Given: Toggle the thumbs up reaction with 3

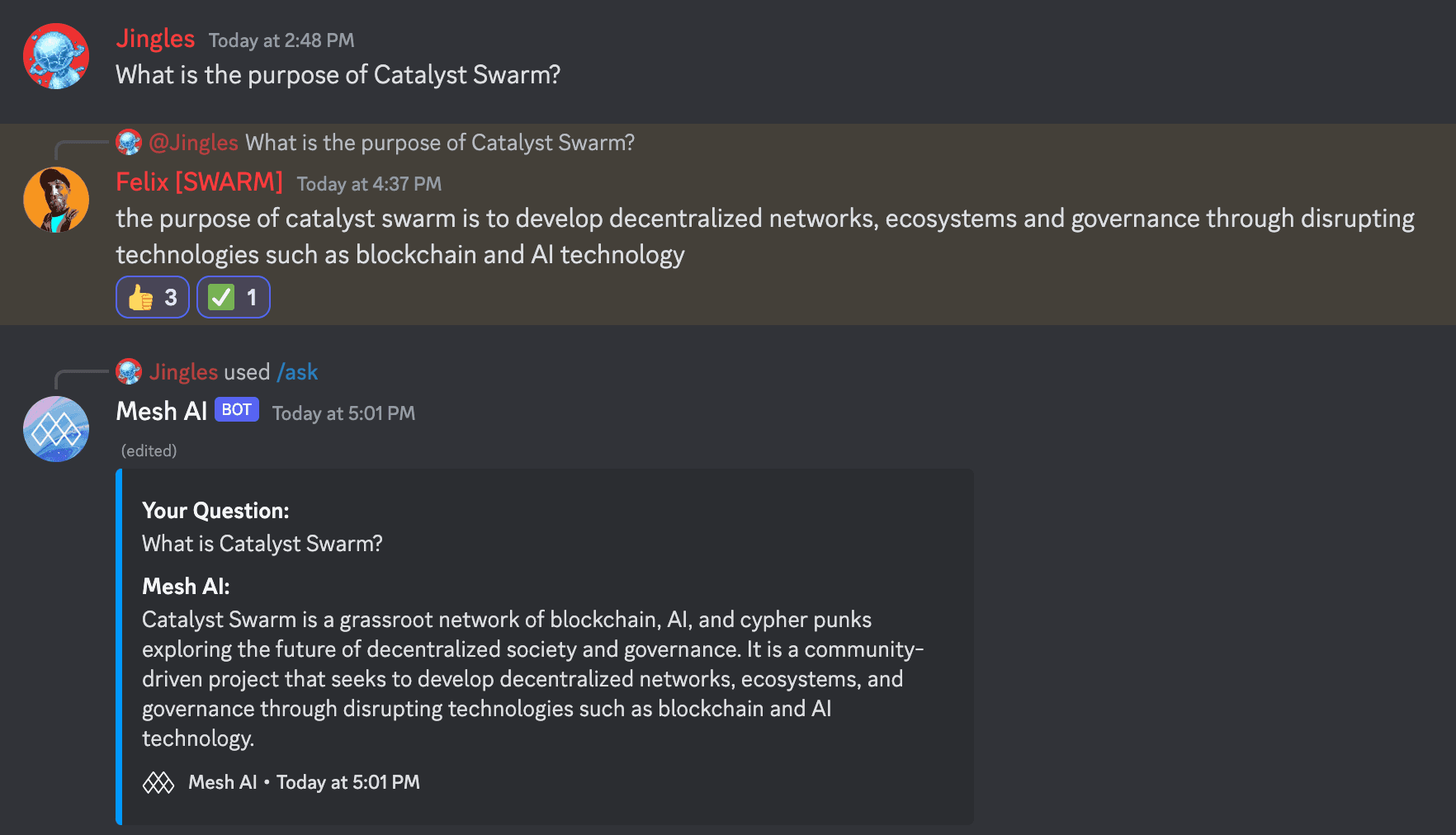Looking at the screenshot, I should point(153,297).
